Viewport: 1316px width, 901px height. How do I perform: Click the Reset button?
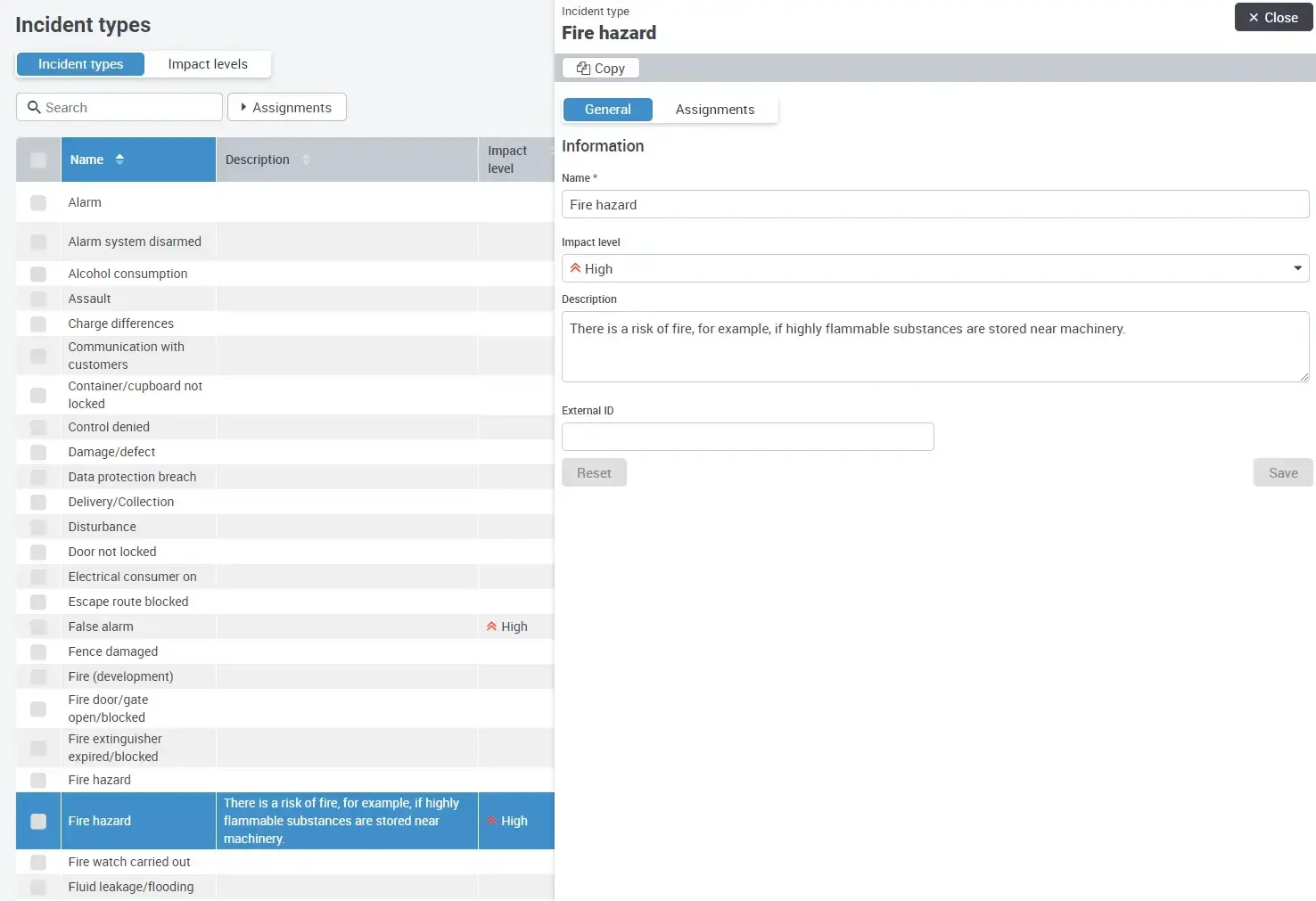pyautogui.click(x=594, y=472)
